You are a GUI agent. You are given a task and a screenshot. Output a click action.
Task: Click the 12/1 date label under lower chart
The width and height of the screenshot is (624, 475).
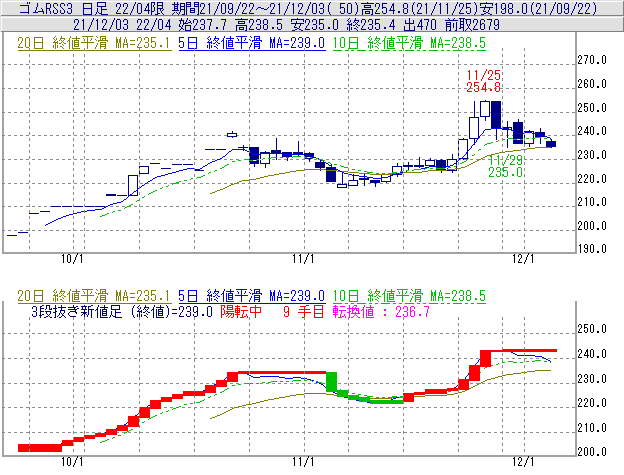click(x=523, y=462)
